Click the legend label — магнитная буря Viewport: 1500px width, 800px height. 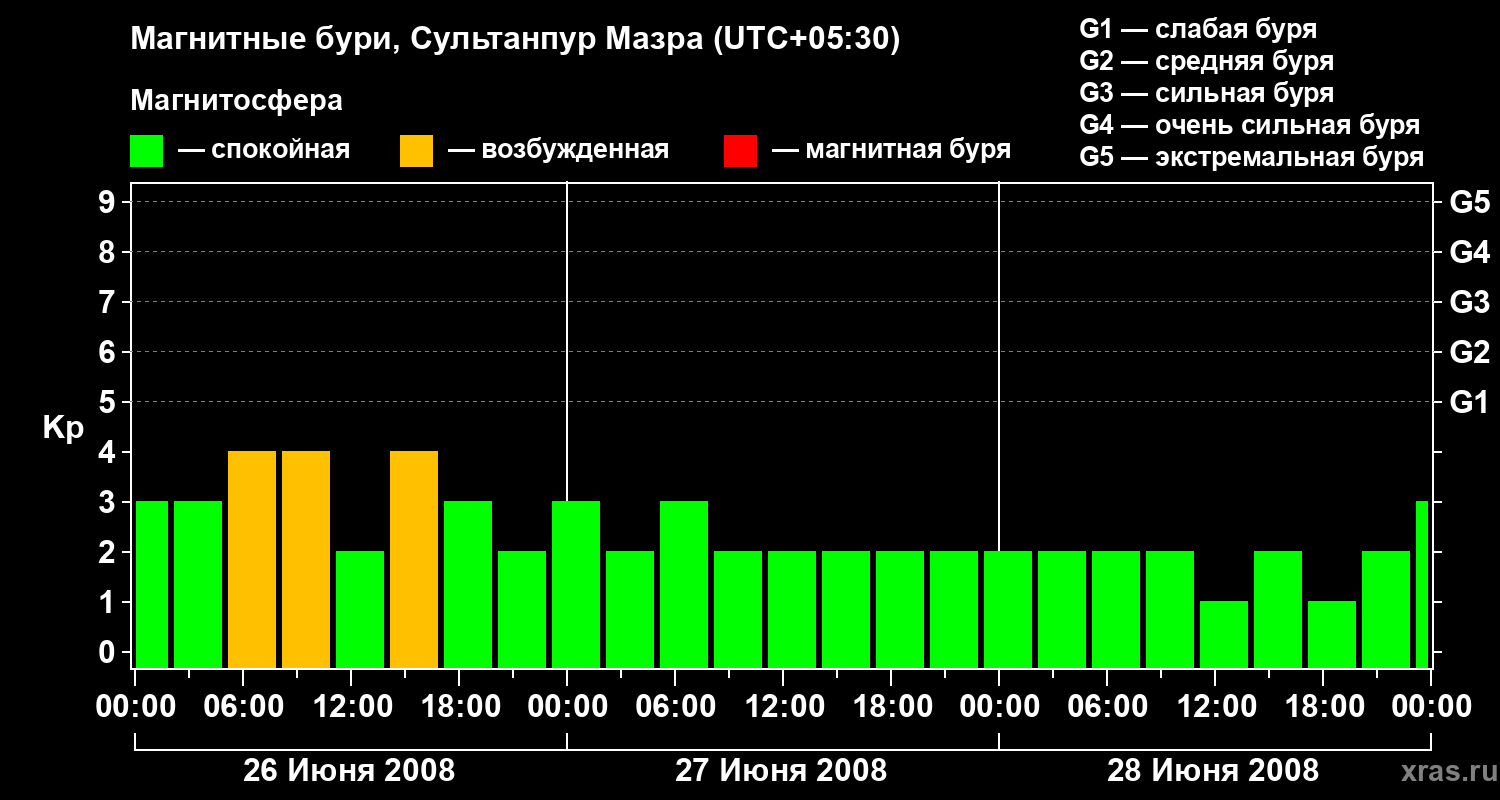pyautogui.click(x=891, y=150)
